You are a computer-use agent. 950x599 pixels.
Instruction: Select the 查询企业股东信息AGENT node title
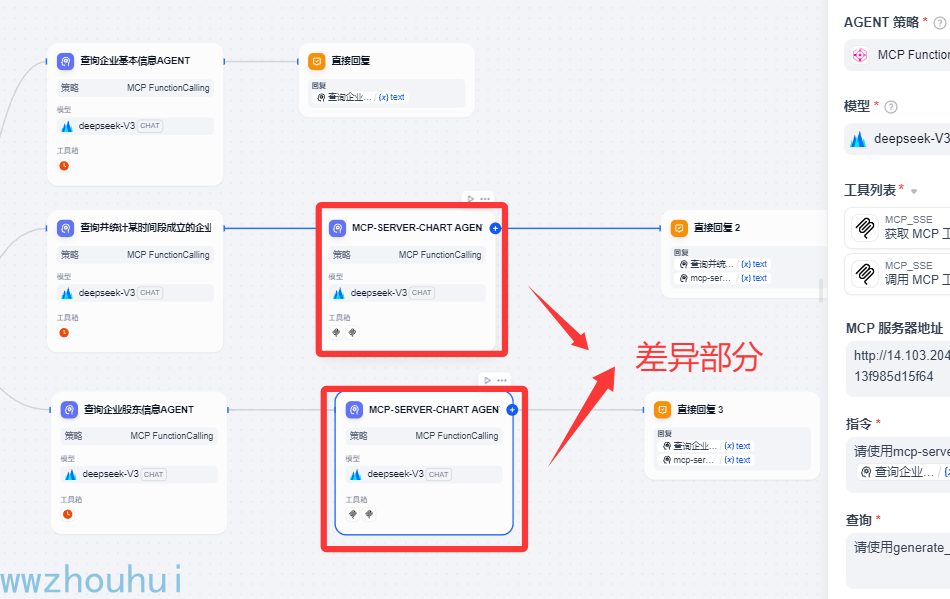pos(139,409)
